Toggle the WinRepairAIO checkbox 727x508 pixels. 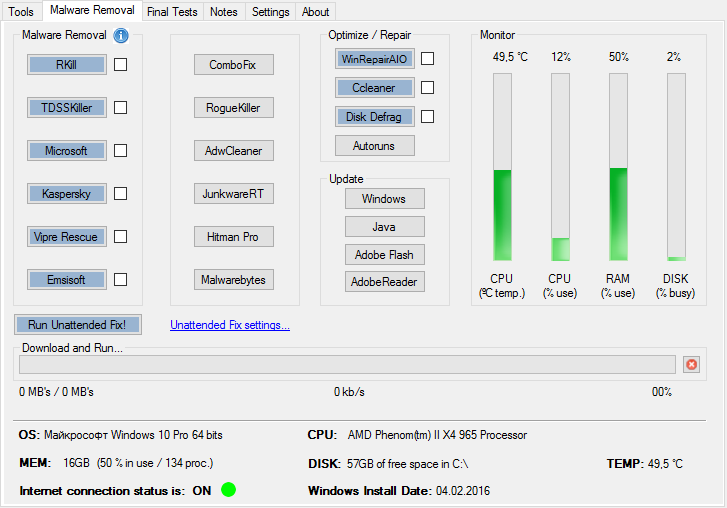[x=427, y=59]
